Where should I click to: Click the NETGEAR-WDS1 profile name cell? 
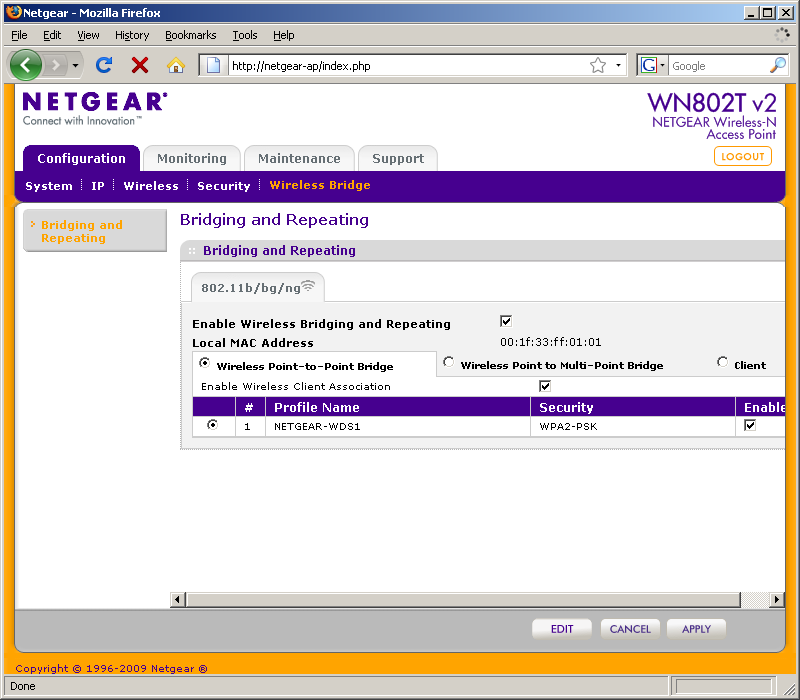[x=398, y=427]
